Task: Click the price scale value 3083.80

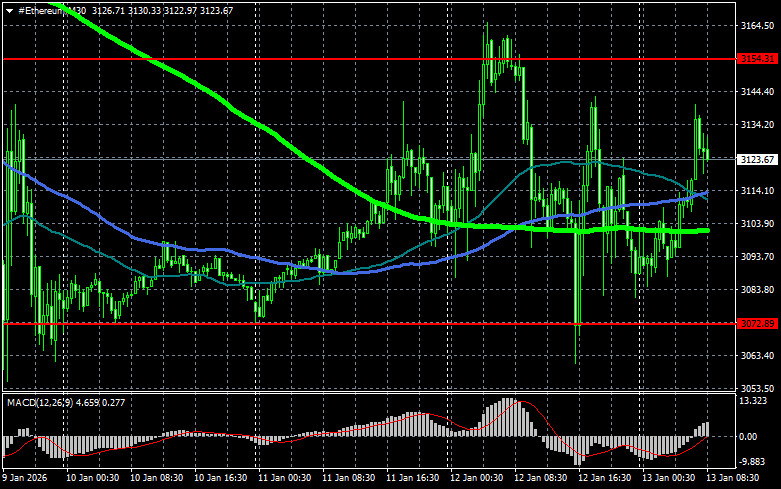Action: click(758, 289)
